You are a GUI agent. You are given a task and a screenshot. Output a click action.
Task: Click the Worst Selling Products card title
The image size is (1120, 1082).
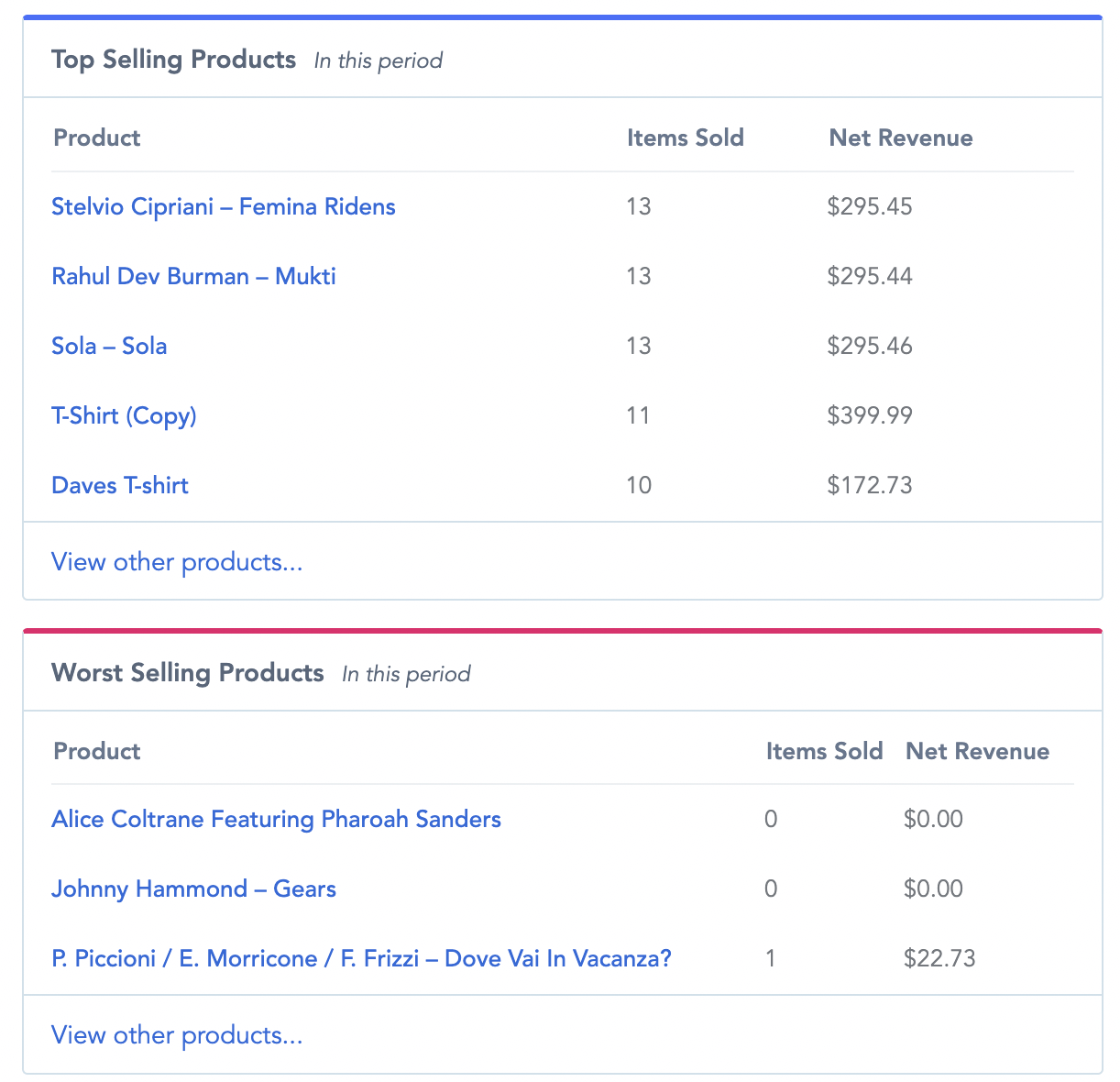coord(188,672)
